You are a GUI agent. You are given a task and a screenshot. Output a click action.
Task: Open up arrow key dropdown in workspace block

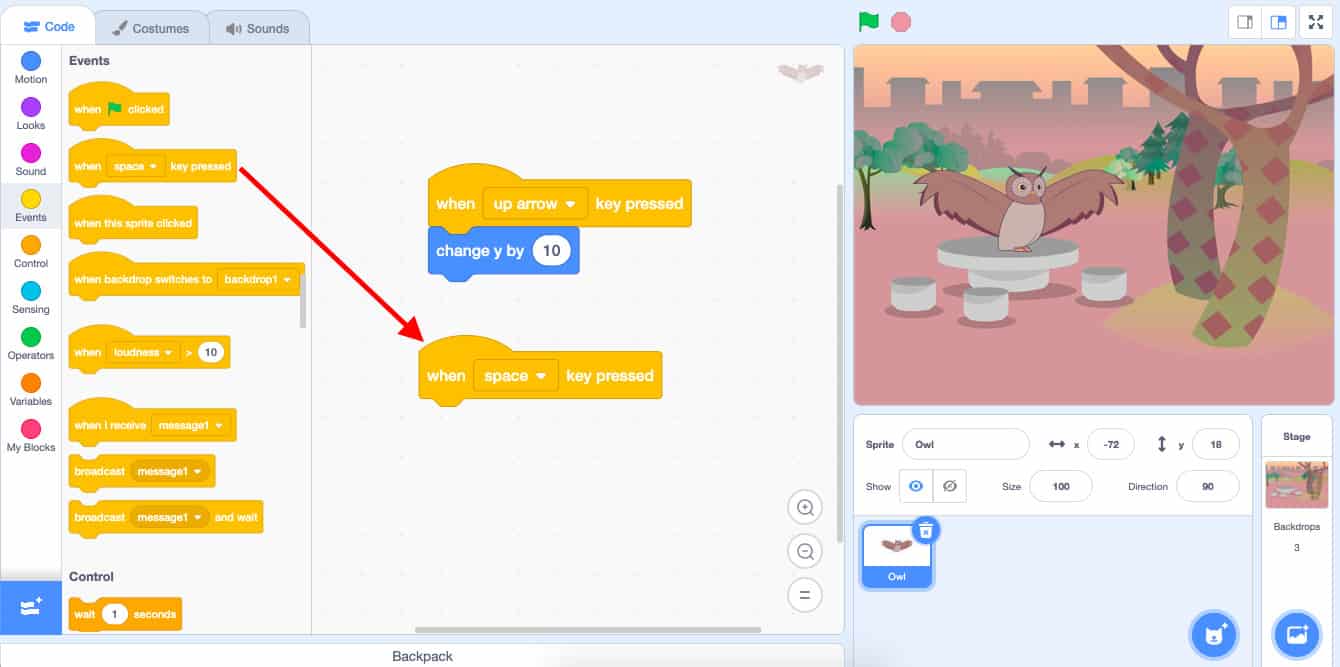[535, 204]
